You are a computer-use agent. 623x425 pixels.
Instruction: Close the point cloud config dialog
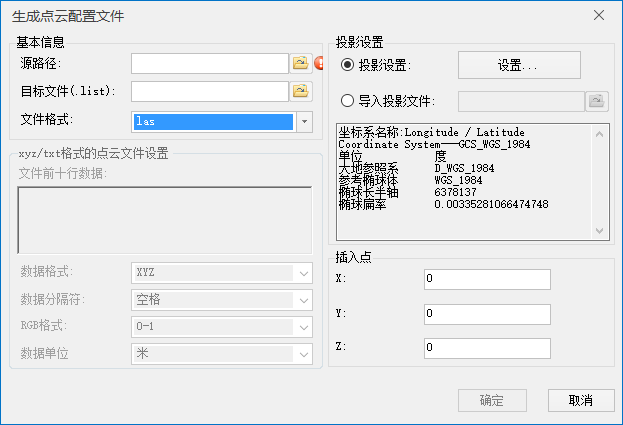(598, 16)
